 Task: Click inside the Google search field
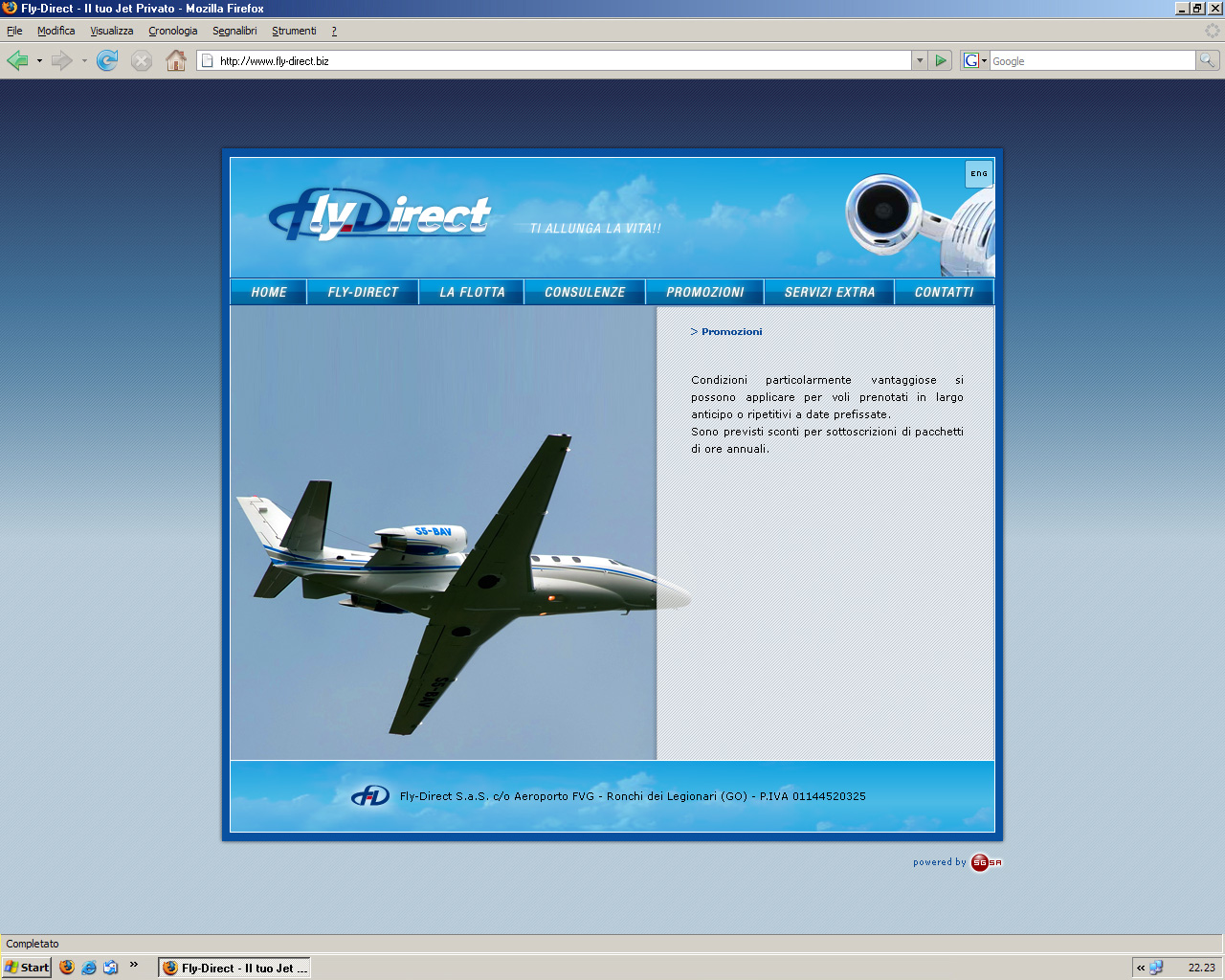click(x=1091, y=61)
